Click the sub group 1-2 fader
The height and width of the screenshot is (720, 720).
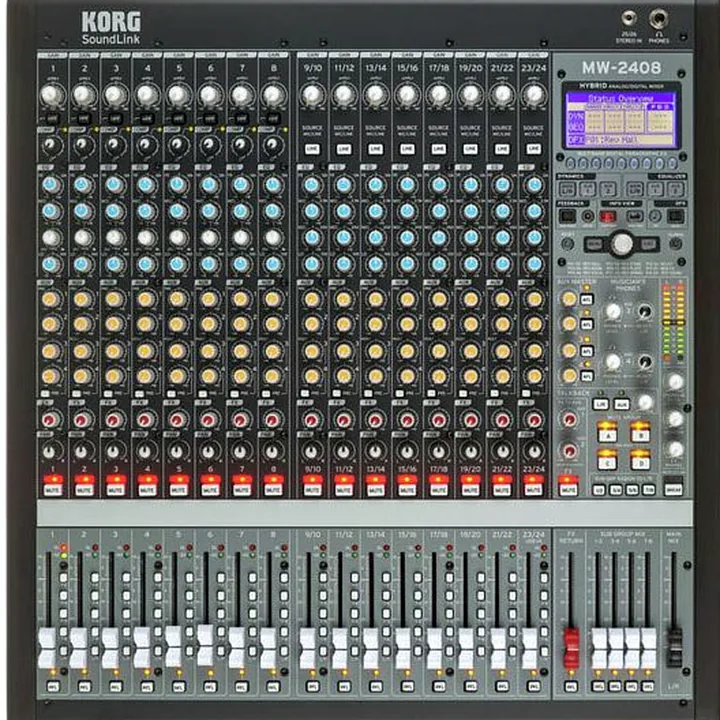pyautogui.click(x=599, y=648)
